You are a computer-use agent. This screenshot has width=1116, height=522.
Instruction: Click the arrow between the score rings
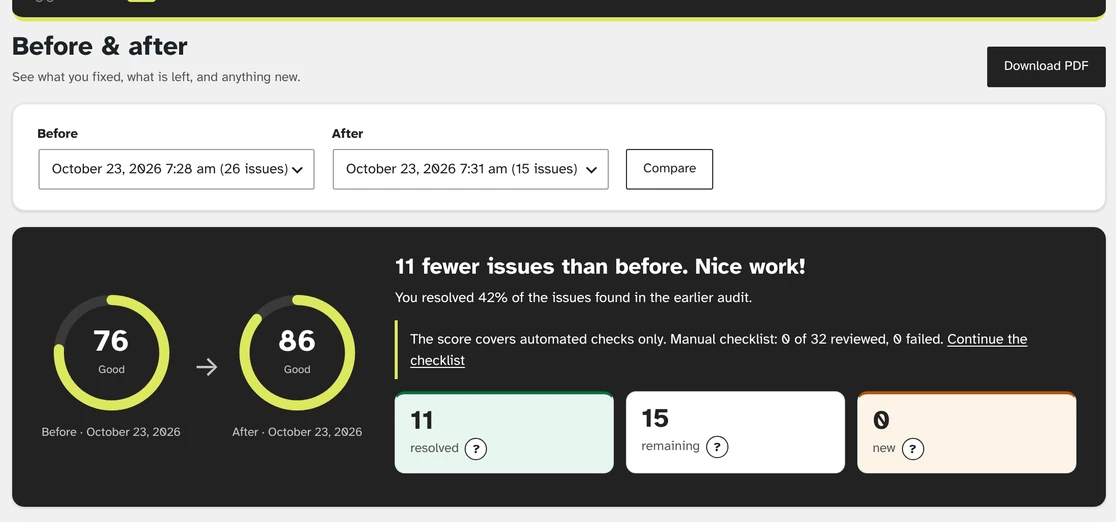(x=206, y=367)
